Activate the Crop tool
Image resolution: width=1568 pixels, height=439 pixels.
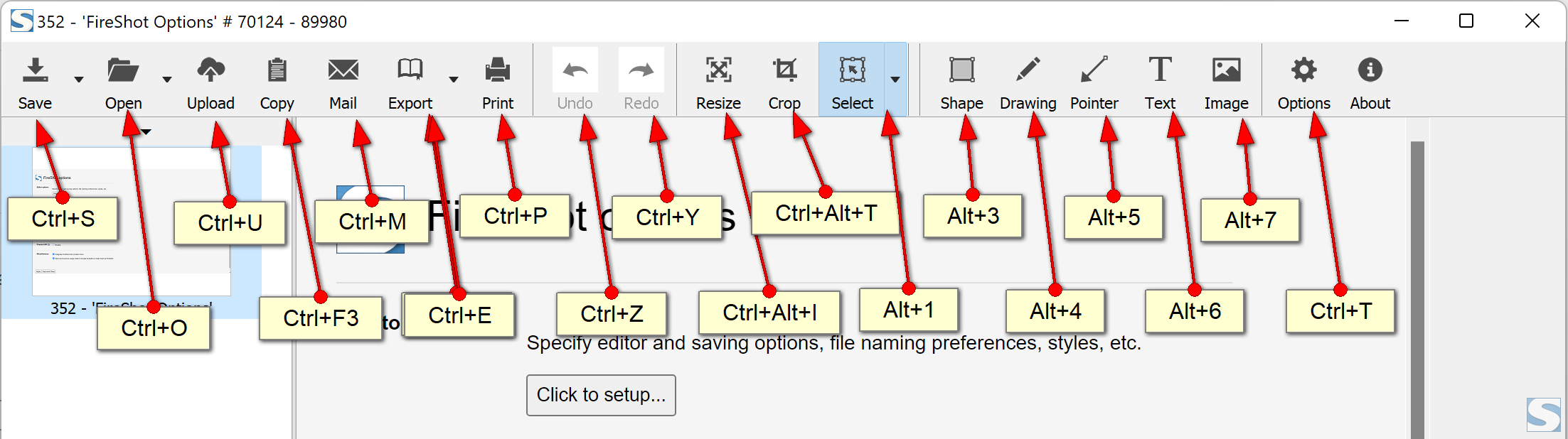[x=784, y=70]
